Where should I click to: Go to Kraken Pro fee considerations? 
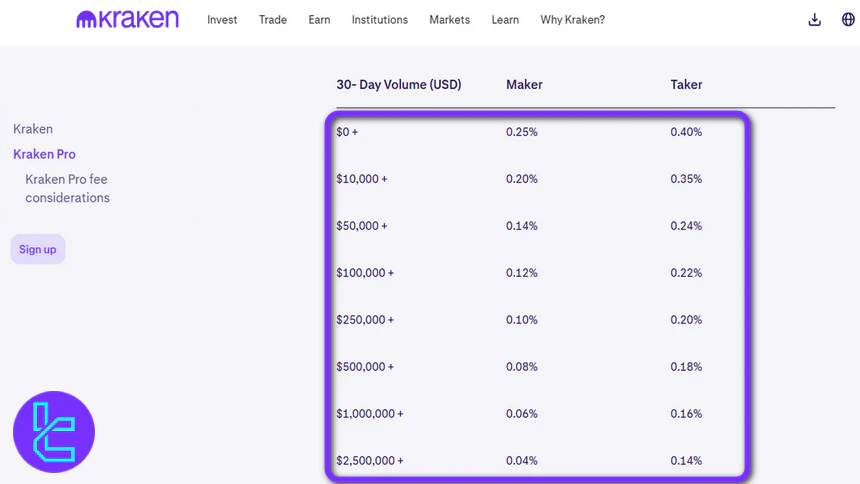click(67, 188)
